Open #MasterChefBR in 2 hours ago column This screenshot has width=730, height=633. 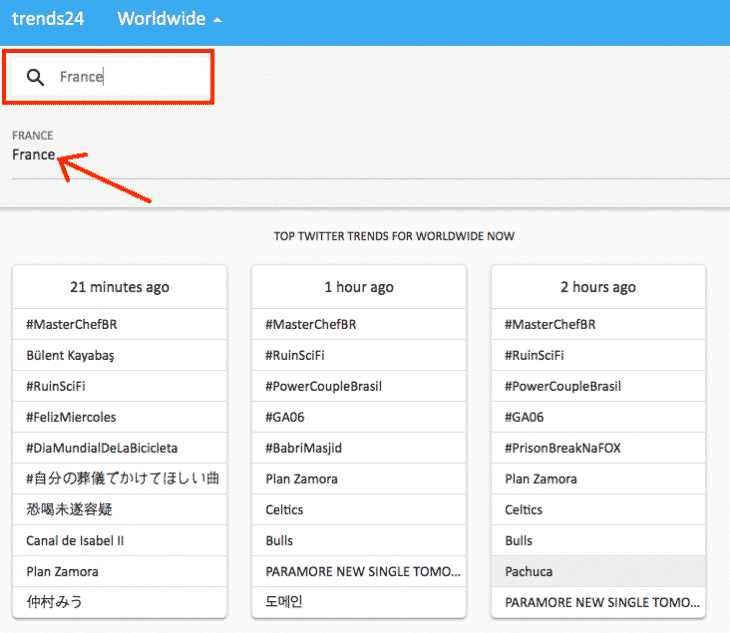pyautogui.click(x=550, y=324)
